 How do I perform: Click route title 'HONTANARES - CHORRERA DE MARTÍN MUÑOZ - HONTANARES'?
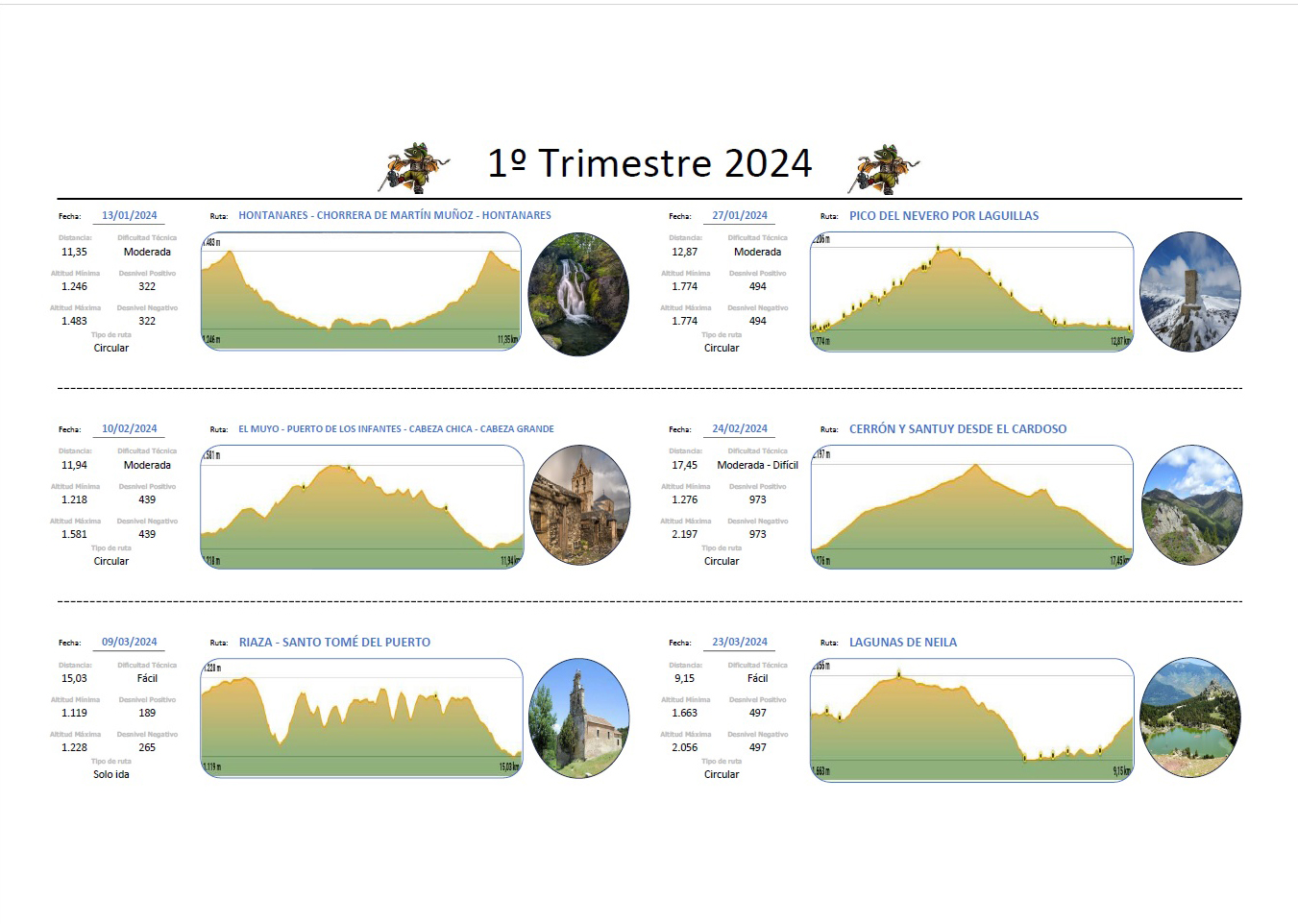(395, 216)
